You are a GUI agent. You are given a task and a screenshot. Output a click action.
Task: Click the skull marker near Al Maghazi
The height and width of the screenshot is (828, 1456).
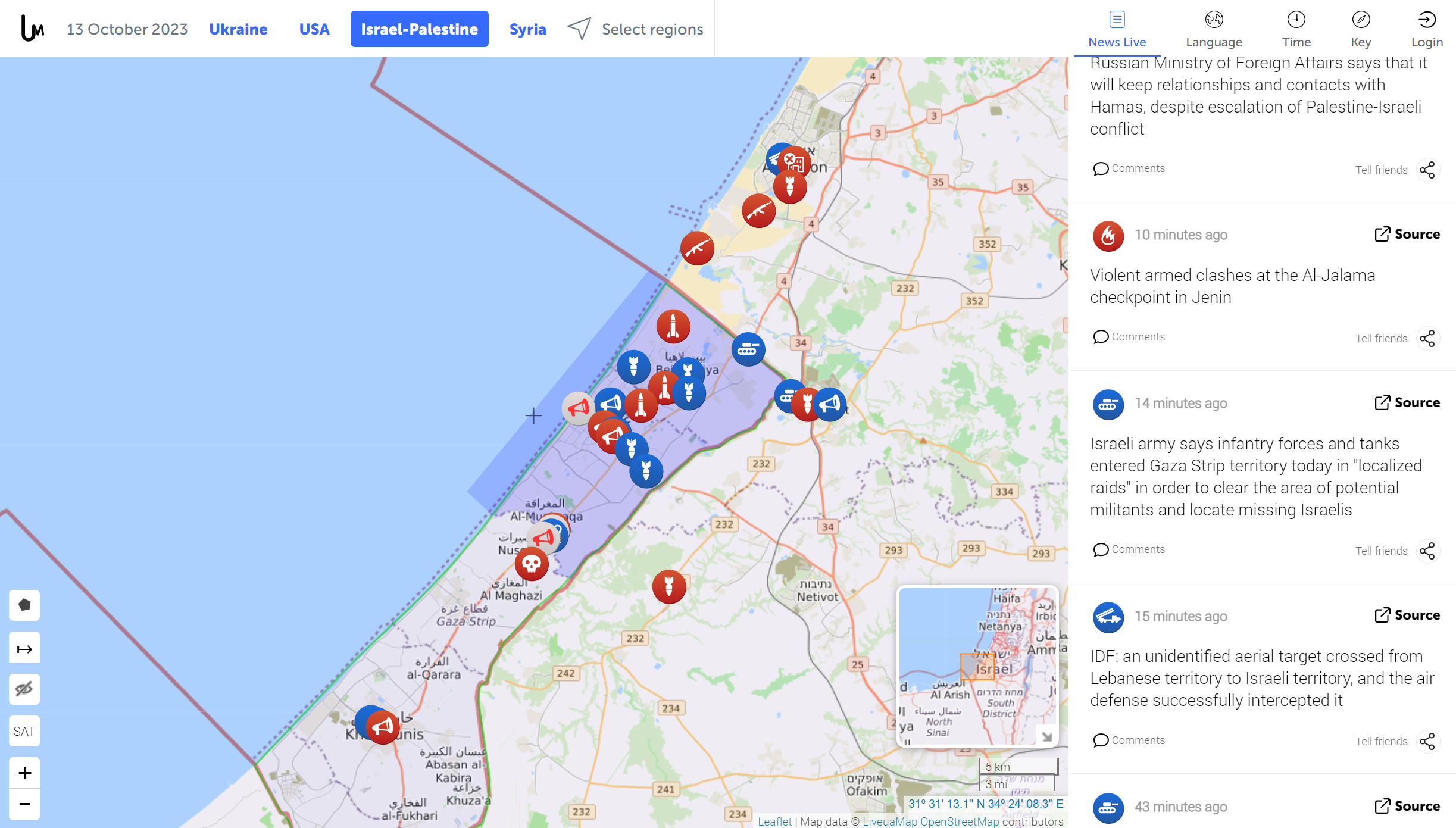pos(532,563)
